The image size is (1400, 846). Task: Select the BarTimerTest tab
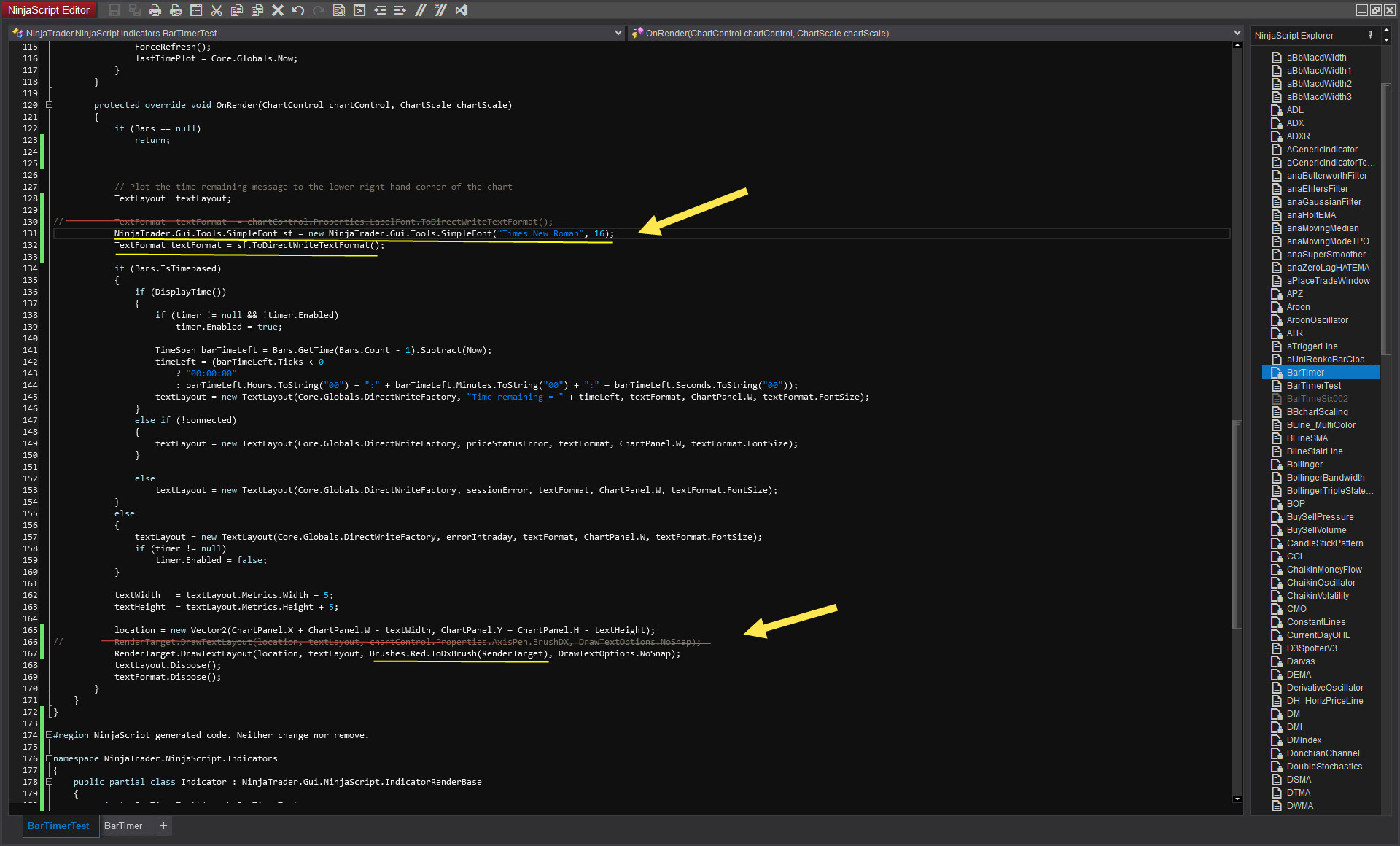58,826
